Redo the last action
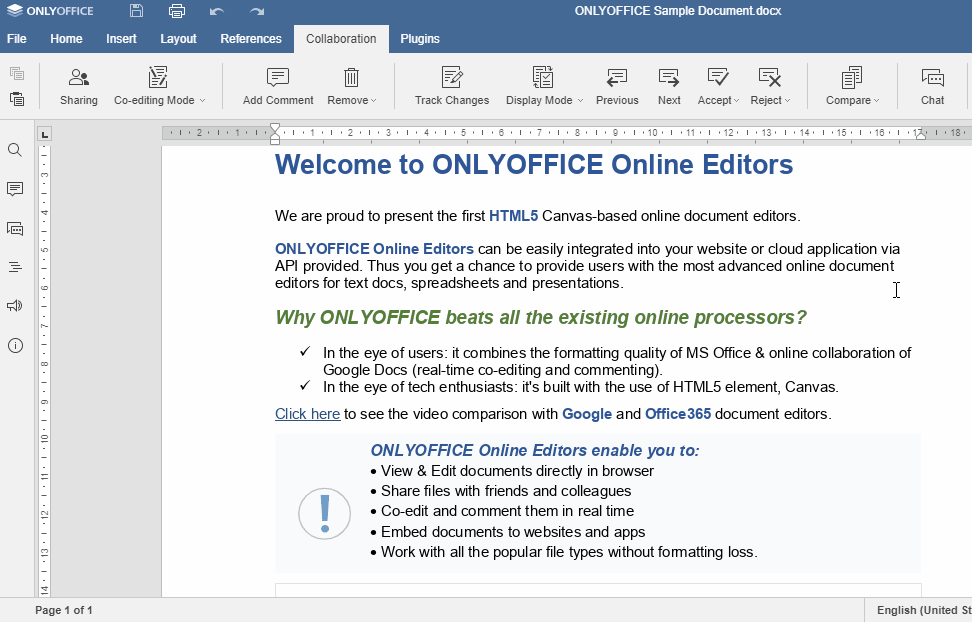 point(257,11)
